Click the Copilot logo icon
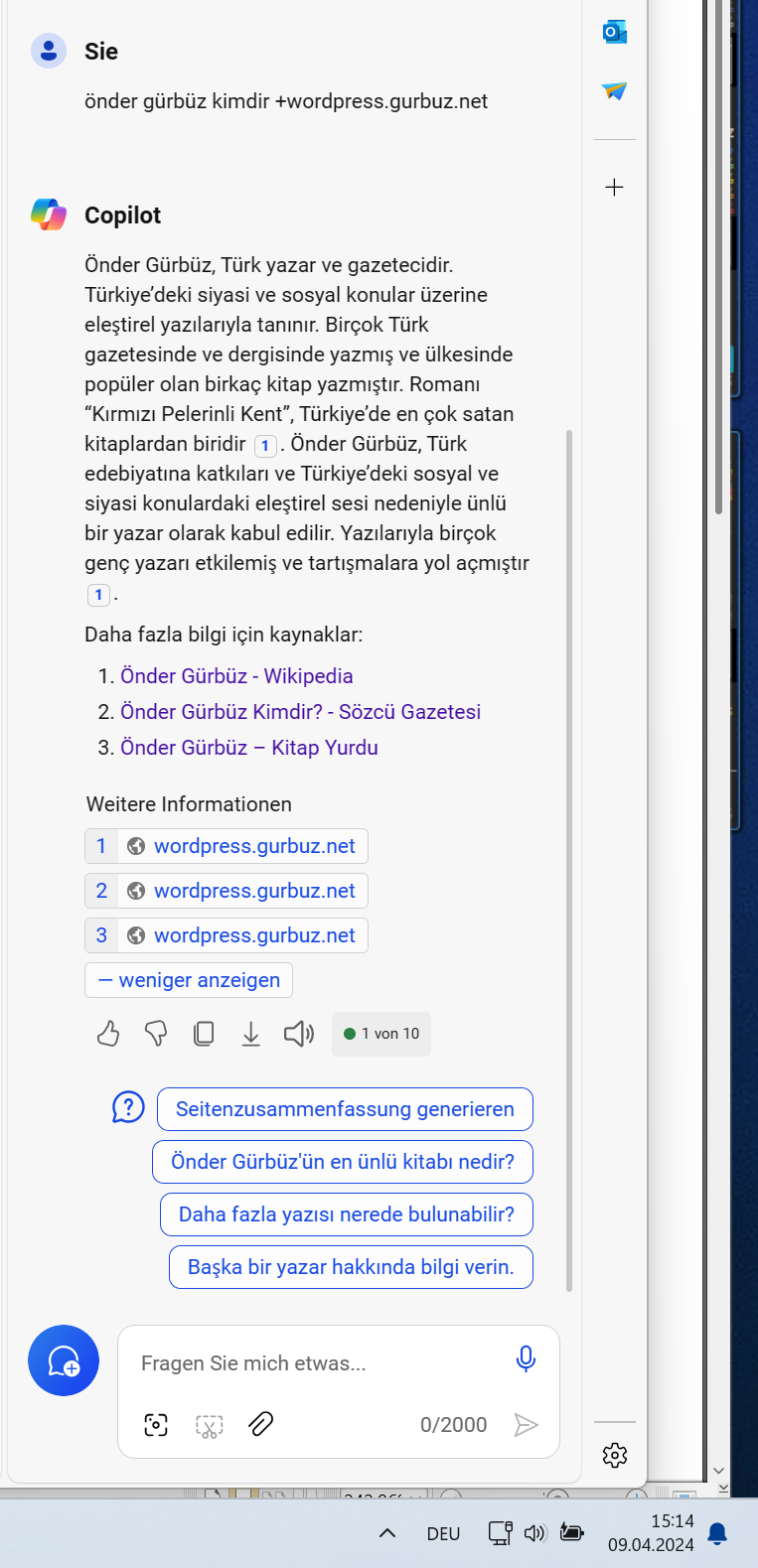Viewport: 758px width, 1568px height. click(49, 214)
